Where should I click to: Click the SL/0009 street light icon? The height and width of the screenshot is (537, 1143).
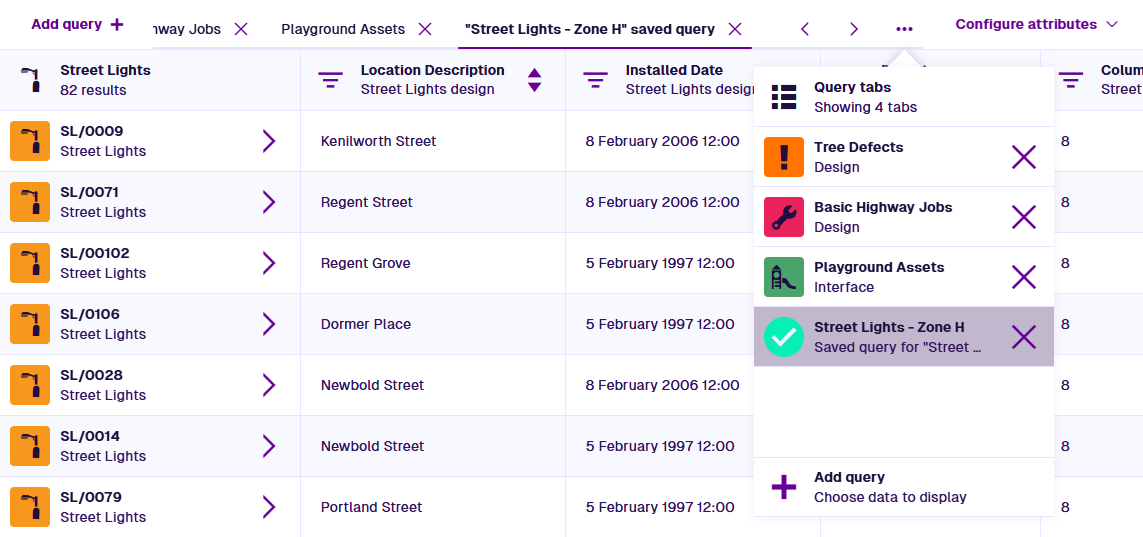pyautogui.click(x=30, y=141)
